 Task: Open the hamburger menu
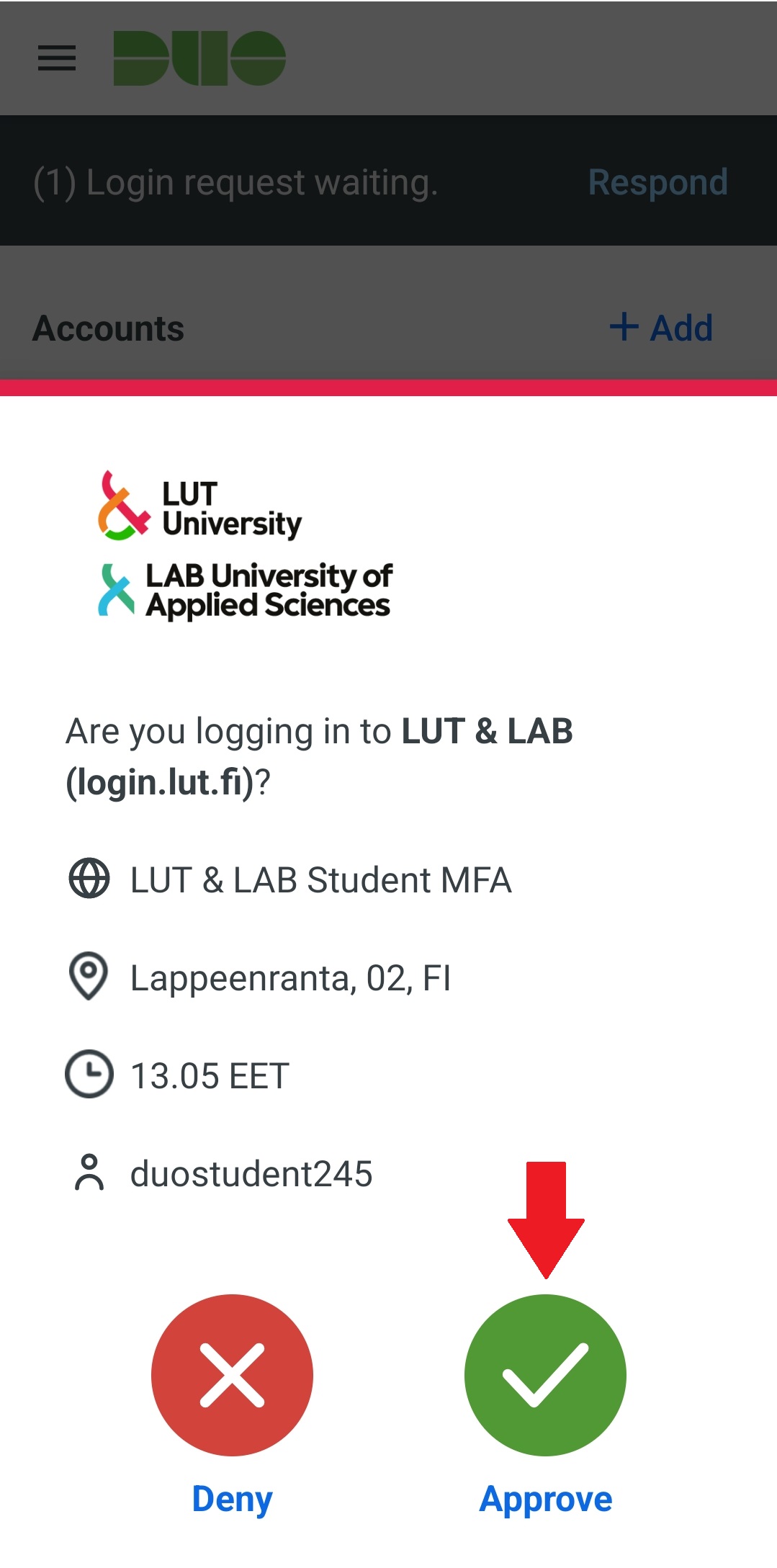point(57,58)
